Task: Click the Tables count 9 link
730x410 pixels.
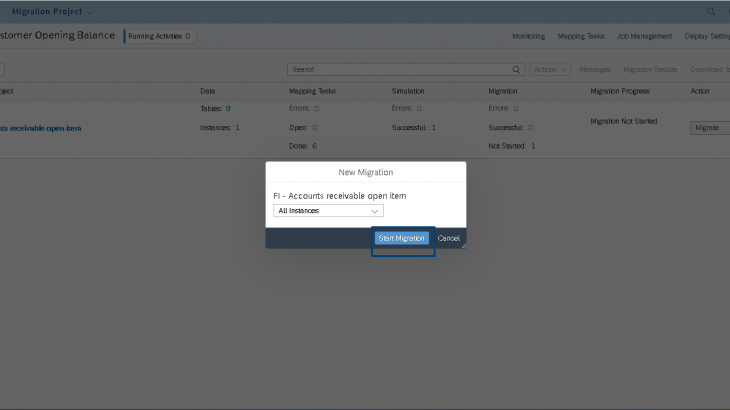Action: 228,108
